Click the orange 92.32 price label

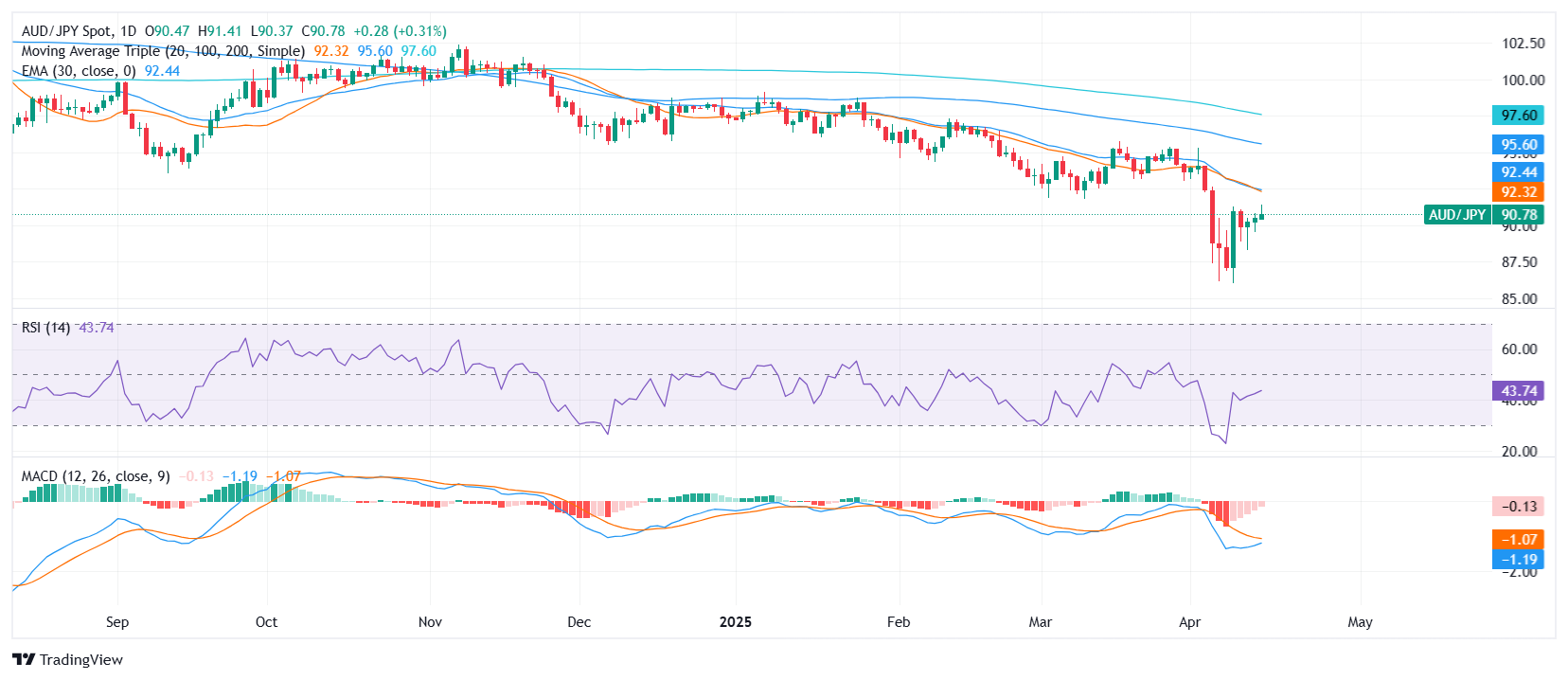(1518, 192)
